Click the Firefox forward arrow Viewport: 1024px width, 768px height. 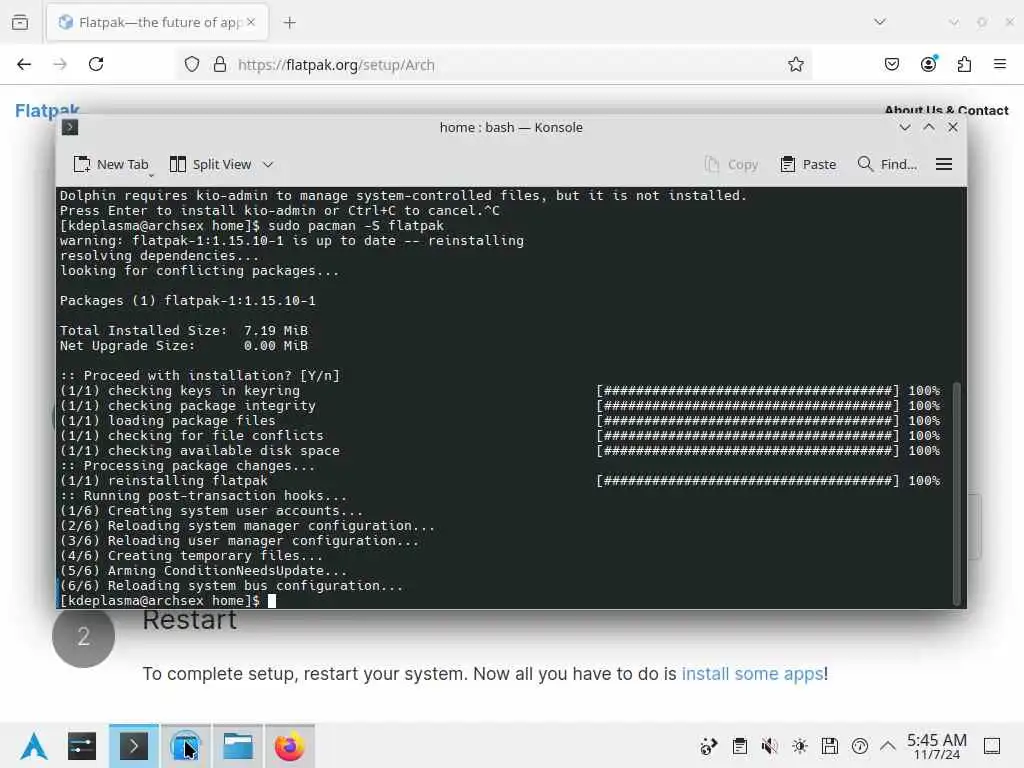pos(60,64)
